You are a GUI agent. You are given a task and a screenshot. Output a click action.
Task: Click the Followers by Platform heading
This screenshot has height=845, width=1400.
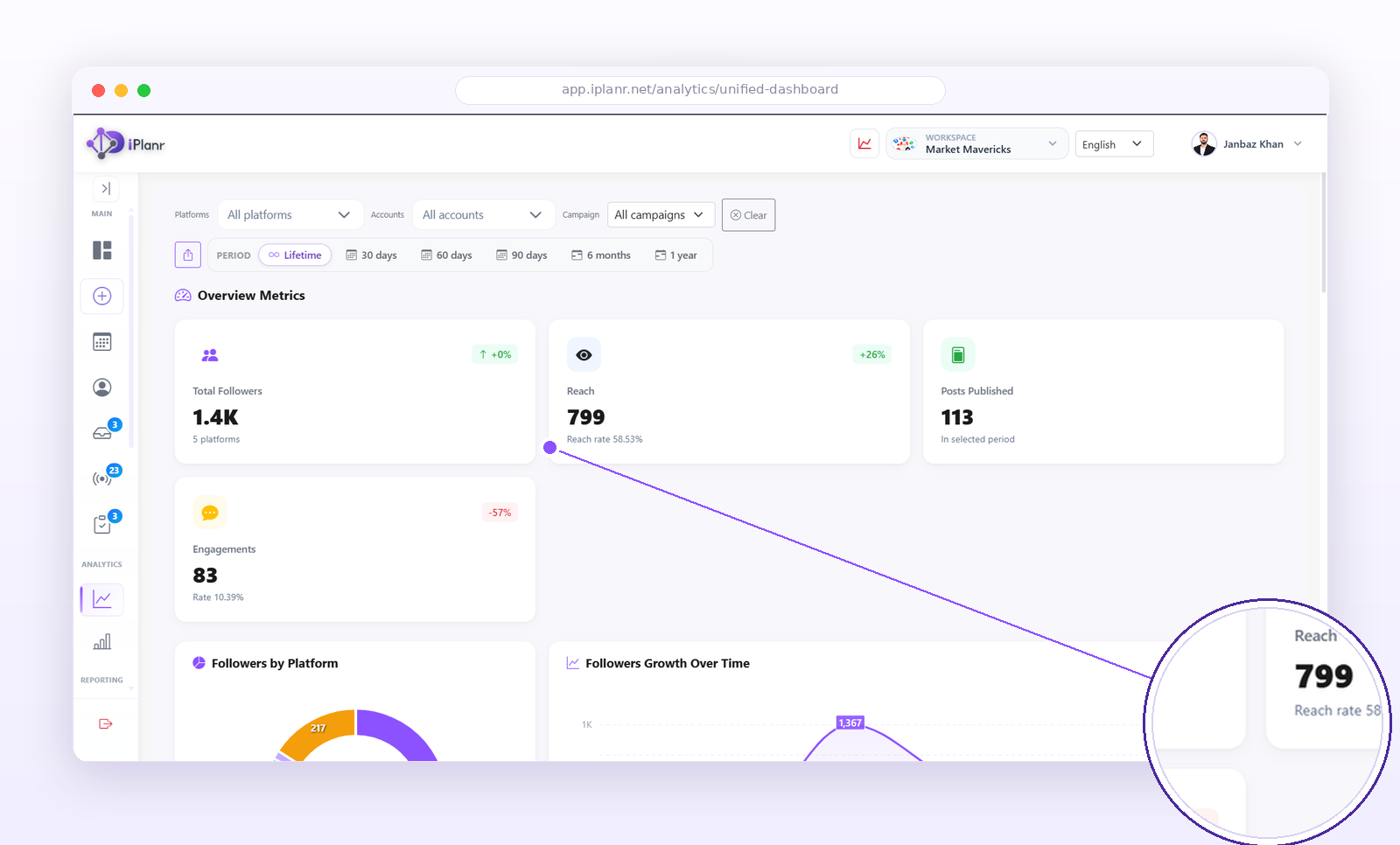tap(275, 663)
